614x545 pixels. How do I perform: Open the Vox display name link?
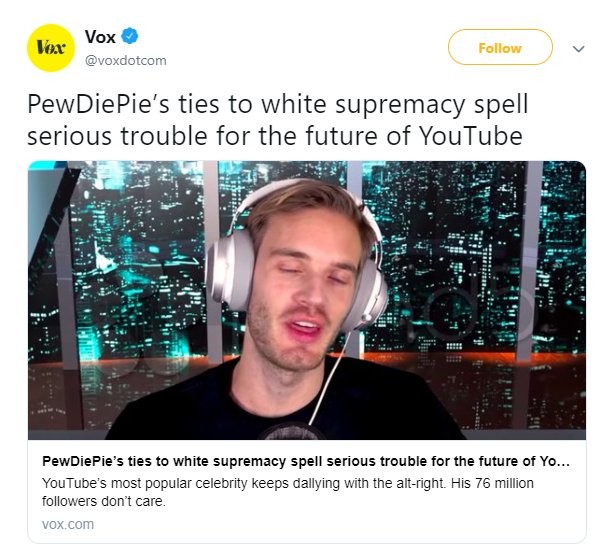point(100,37)
